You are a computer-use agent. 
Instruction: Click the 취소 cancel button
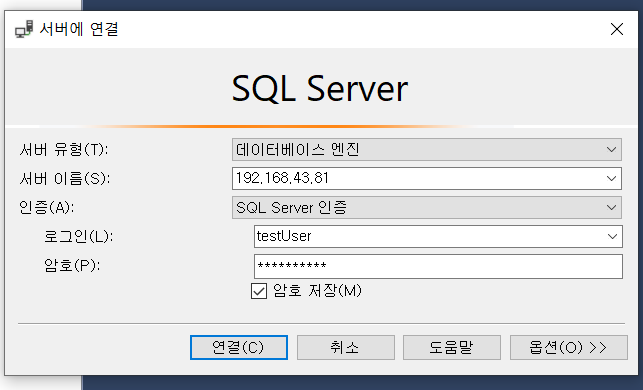click(x=346, y=347)
